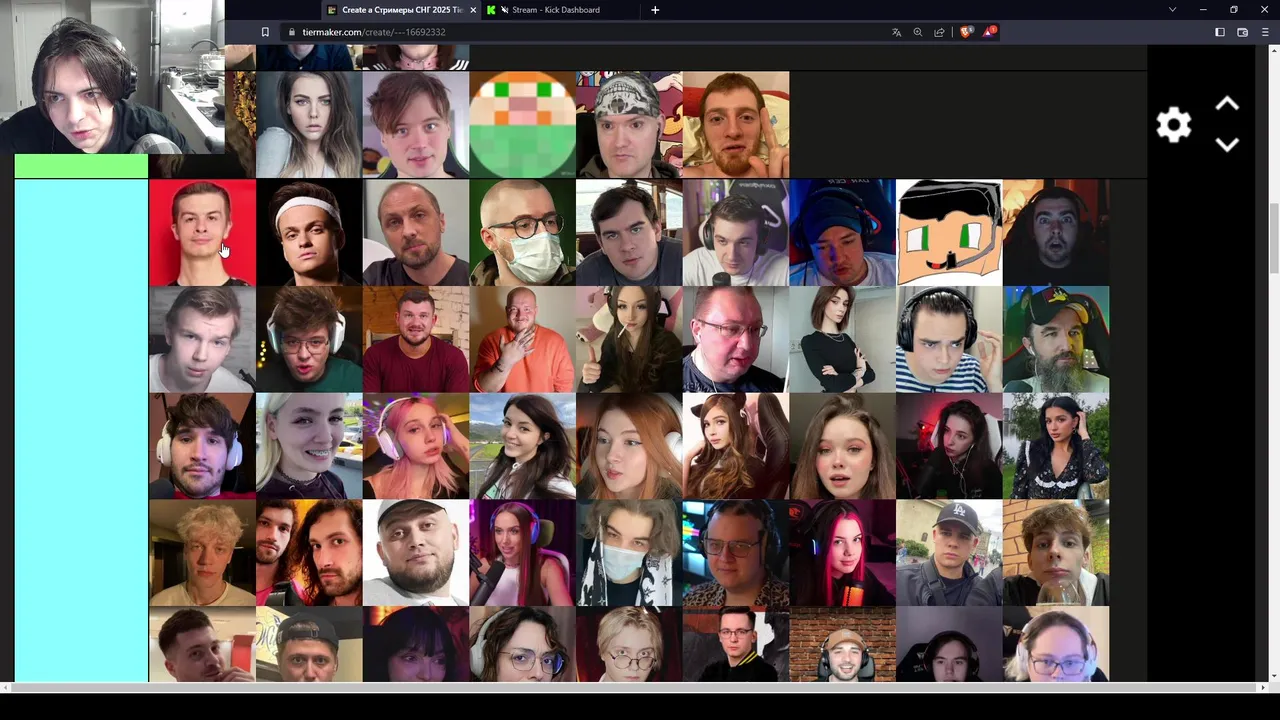Open Brave Rewards triangle icon
Screen dimensions: 1280x720
[x=989, y=32]
